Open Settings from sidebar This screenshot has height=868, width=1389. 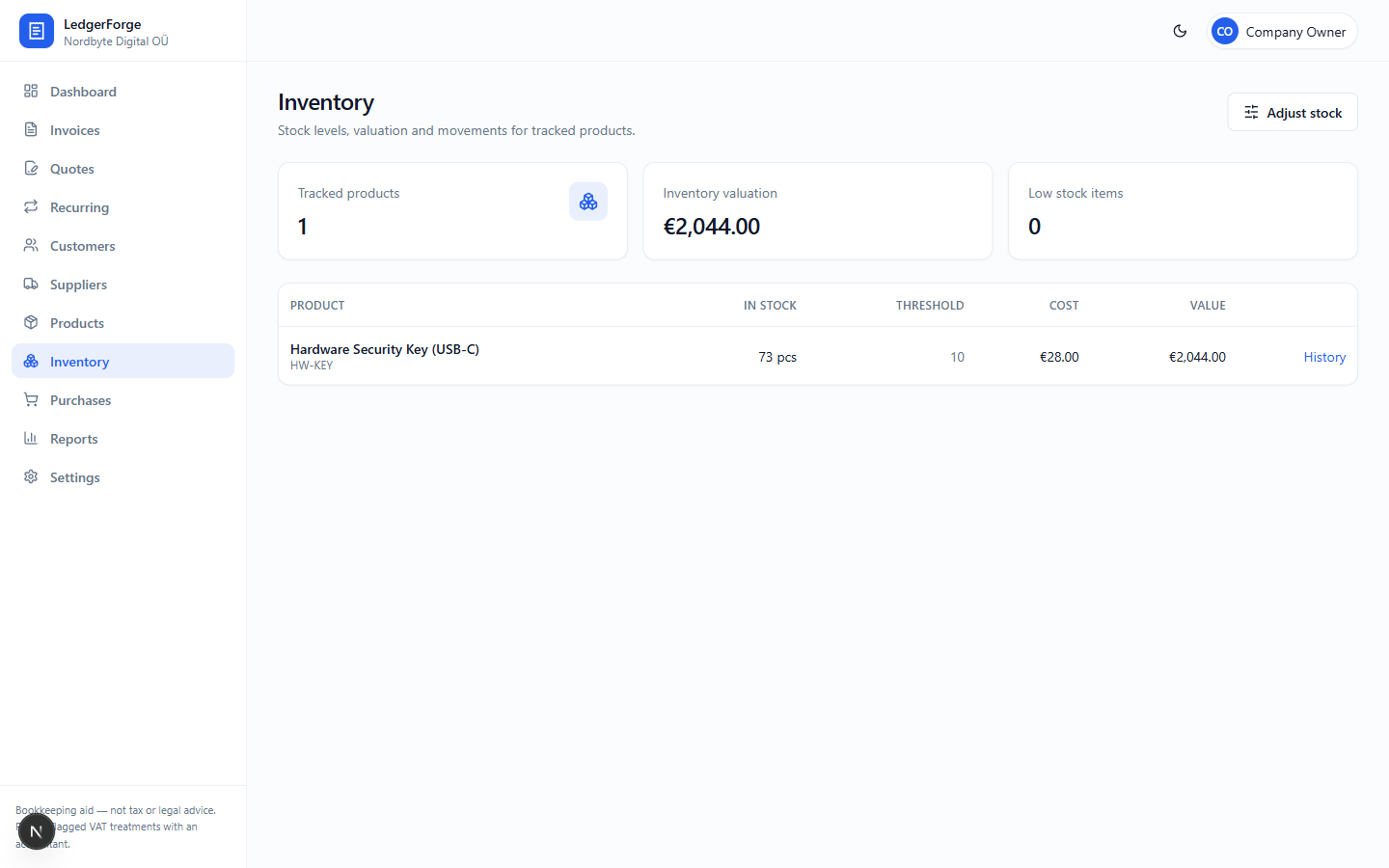(x=123, y=476)
